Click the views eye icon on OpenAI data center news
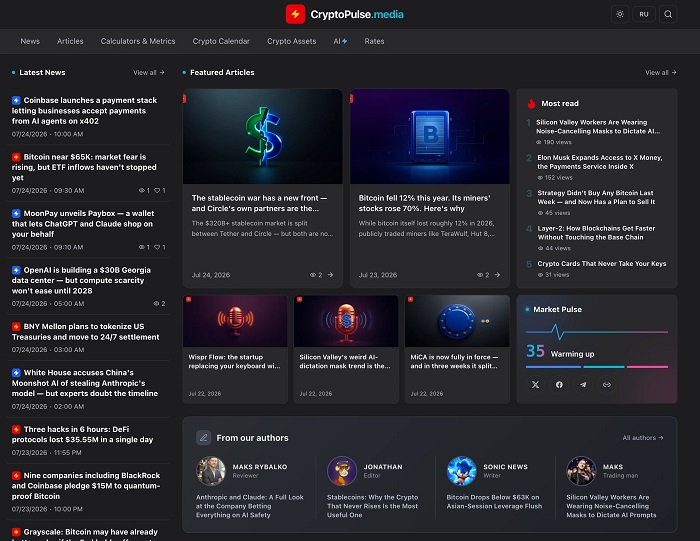Screen dimensions: 700x541 click(156, 304)
